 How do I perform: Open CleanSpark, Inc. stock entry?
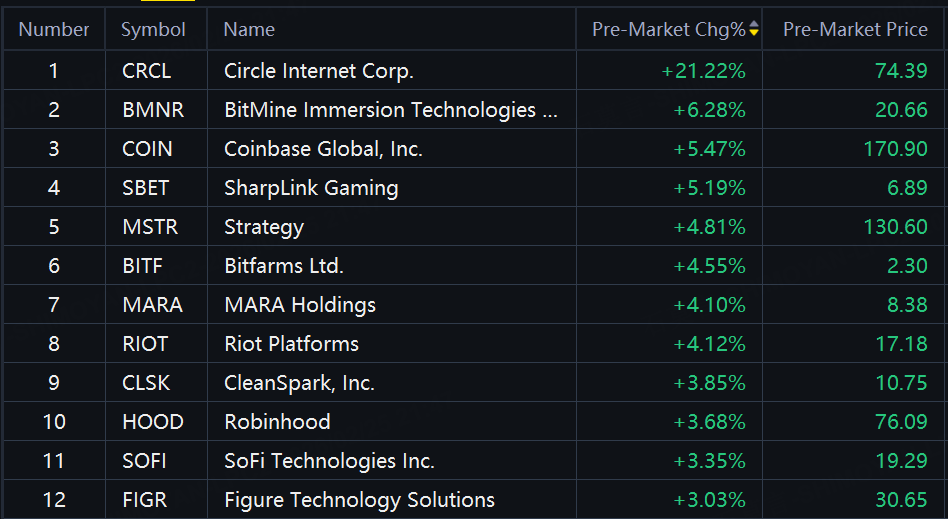coord(474,382)
